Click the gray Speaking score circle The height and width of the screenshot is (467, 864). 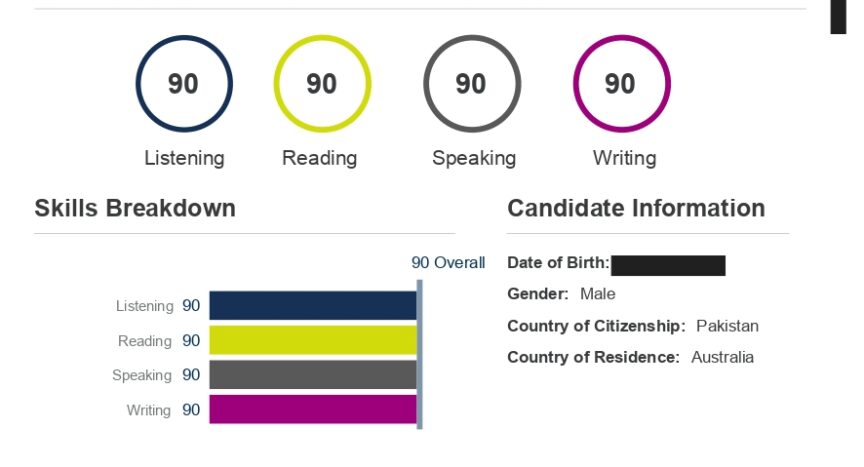[x=472, y=84]
